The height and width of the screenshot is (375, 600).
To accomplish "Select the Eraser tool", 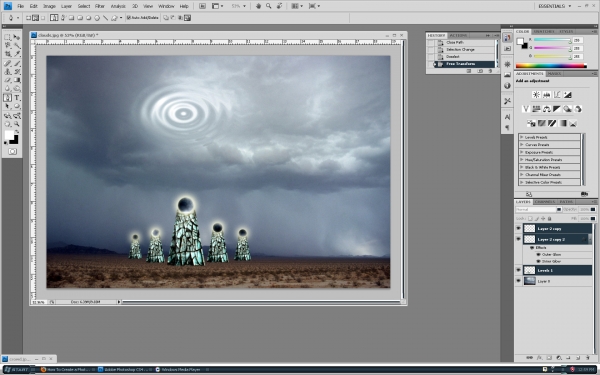I will click(x=7, y=80).
